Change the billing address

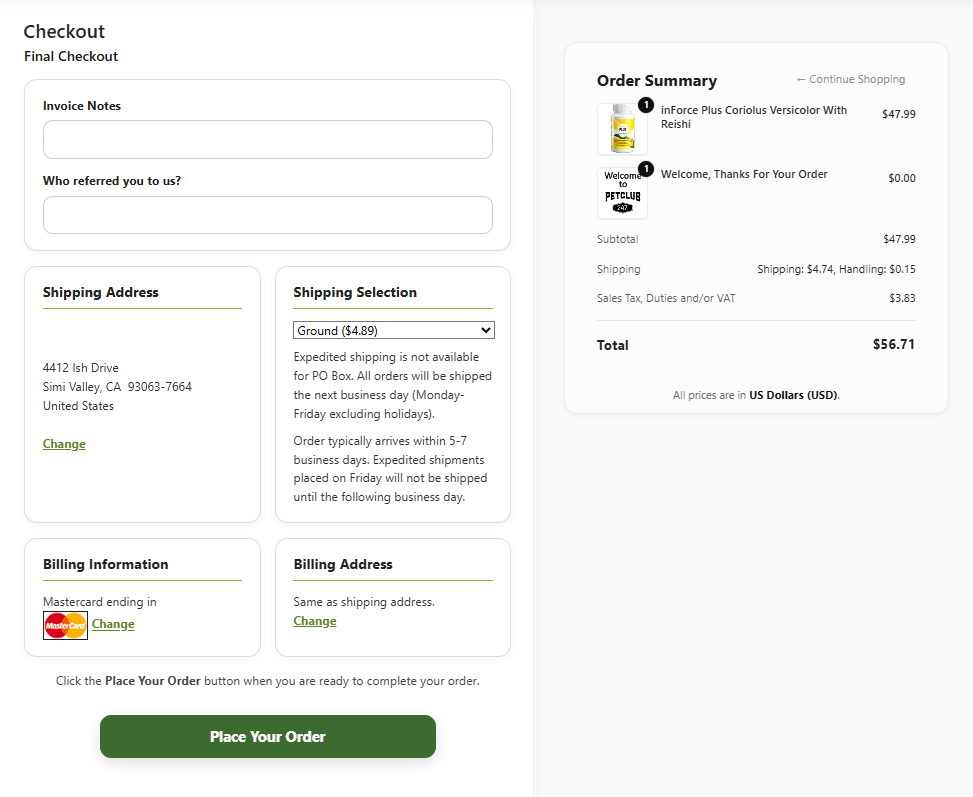pos(315,621)
